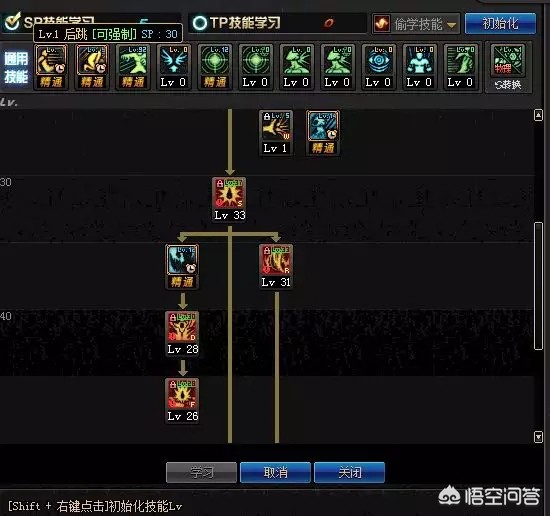Click the 通用技能 general skills label
This screenshot has width=550, height=516.
16,67
